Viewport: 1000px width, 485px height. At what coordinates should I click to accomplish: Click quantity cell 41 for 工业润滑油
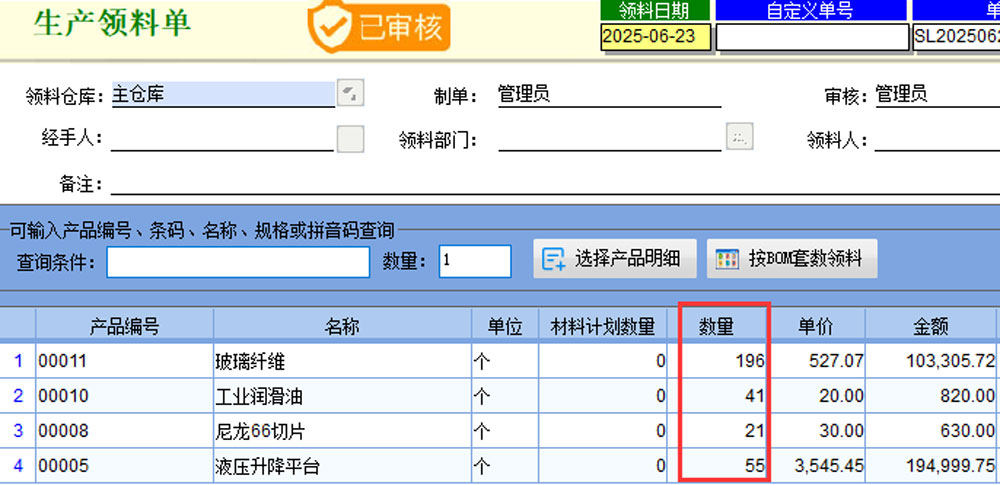point(723,396)
